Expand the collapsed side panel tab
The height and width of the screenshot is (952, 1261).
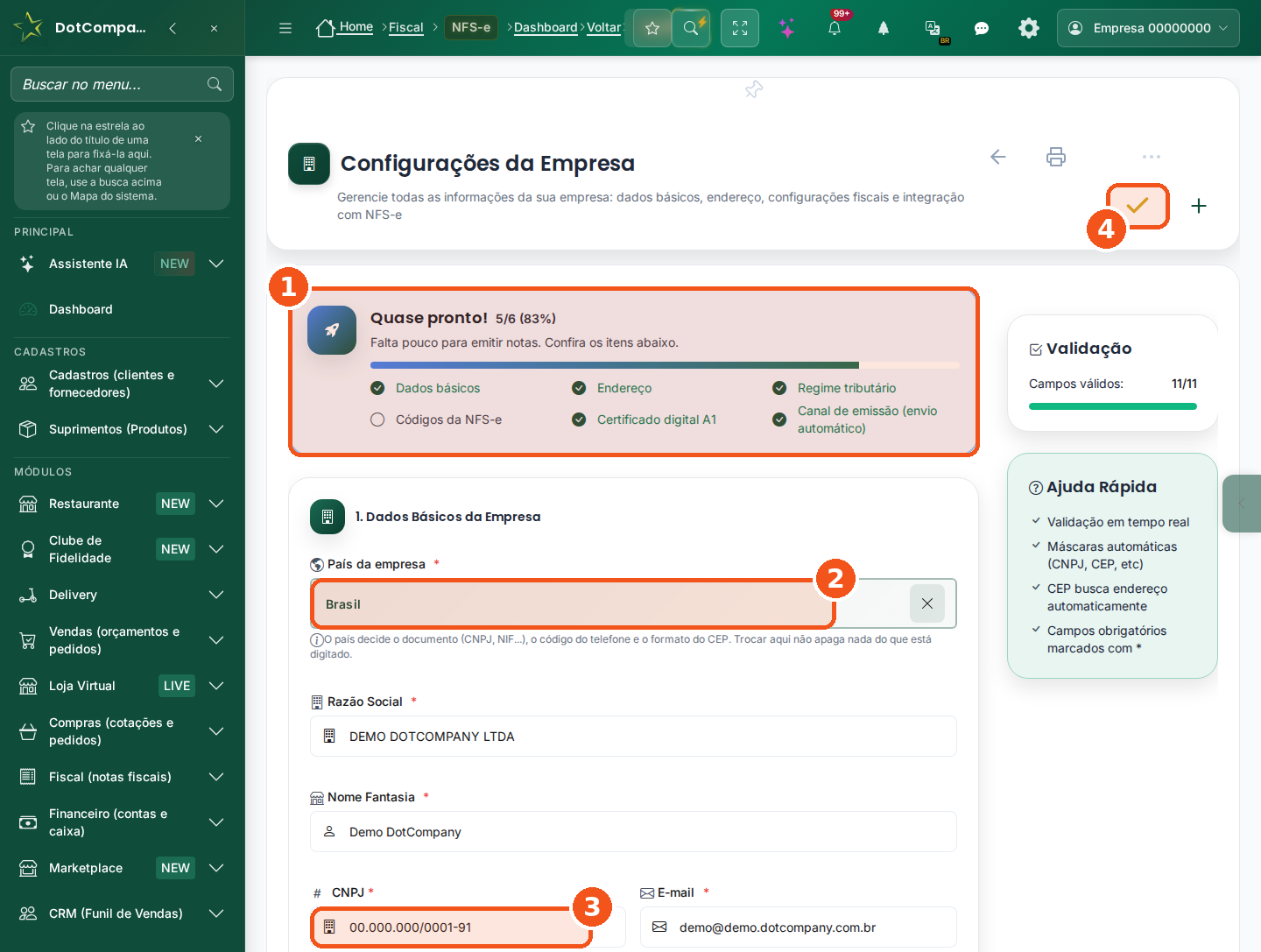tap(1242, 504)
